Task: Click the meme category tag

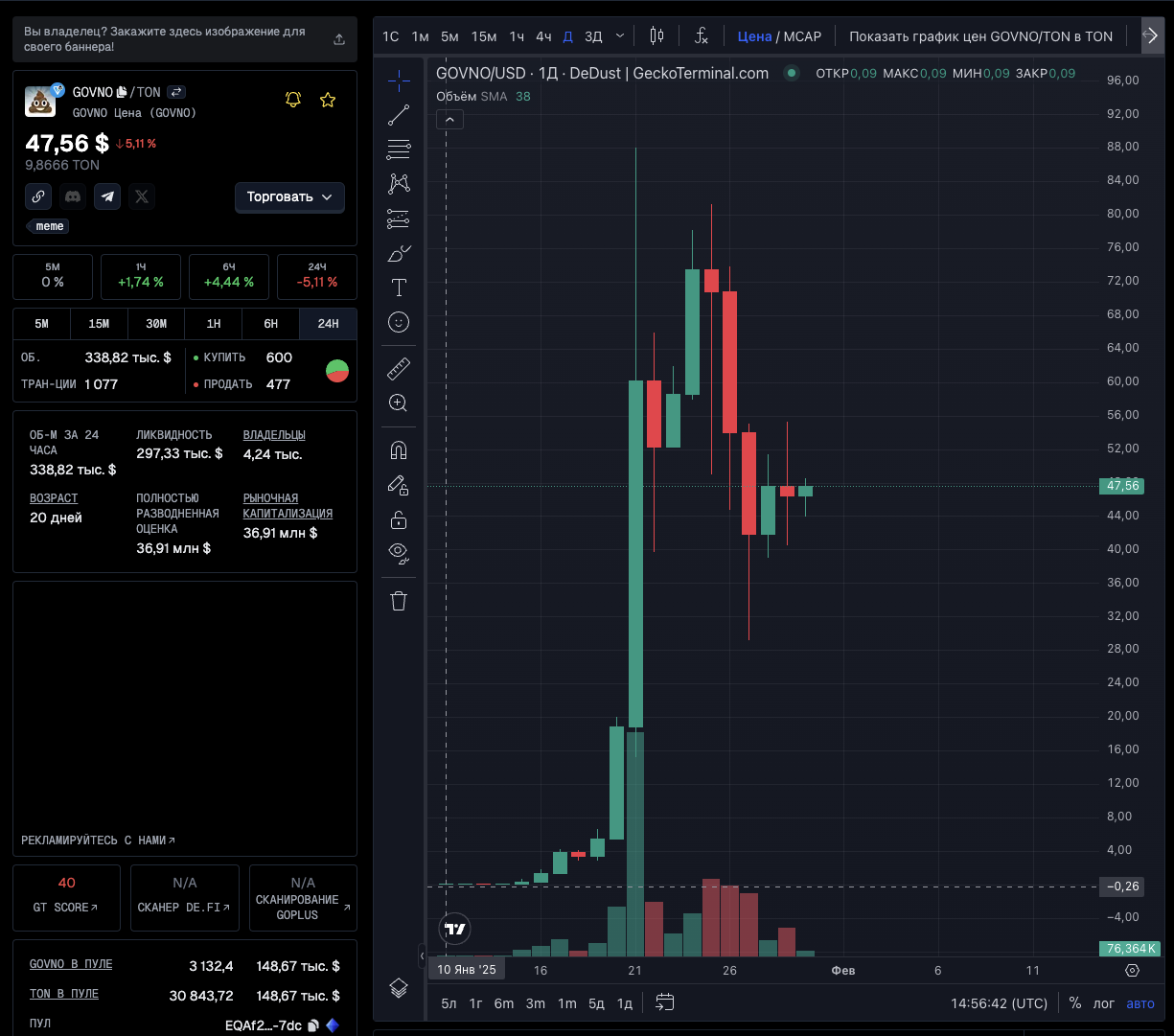Action: (x=50, y=226)
